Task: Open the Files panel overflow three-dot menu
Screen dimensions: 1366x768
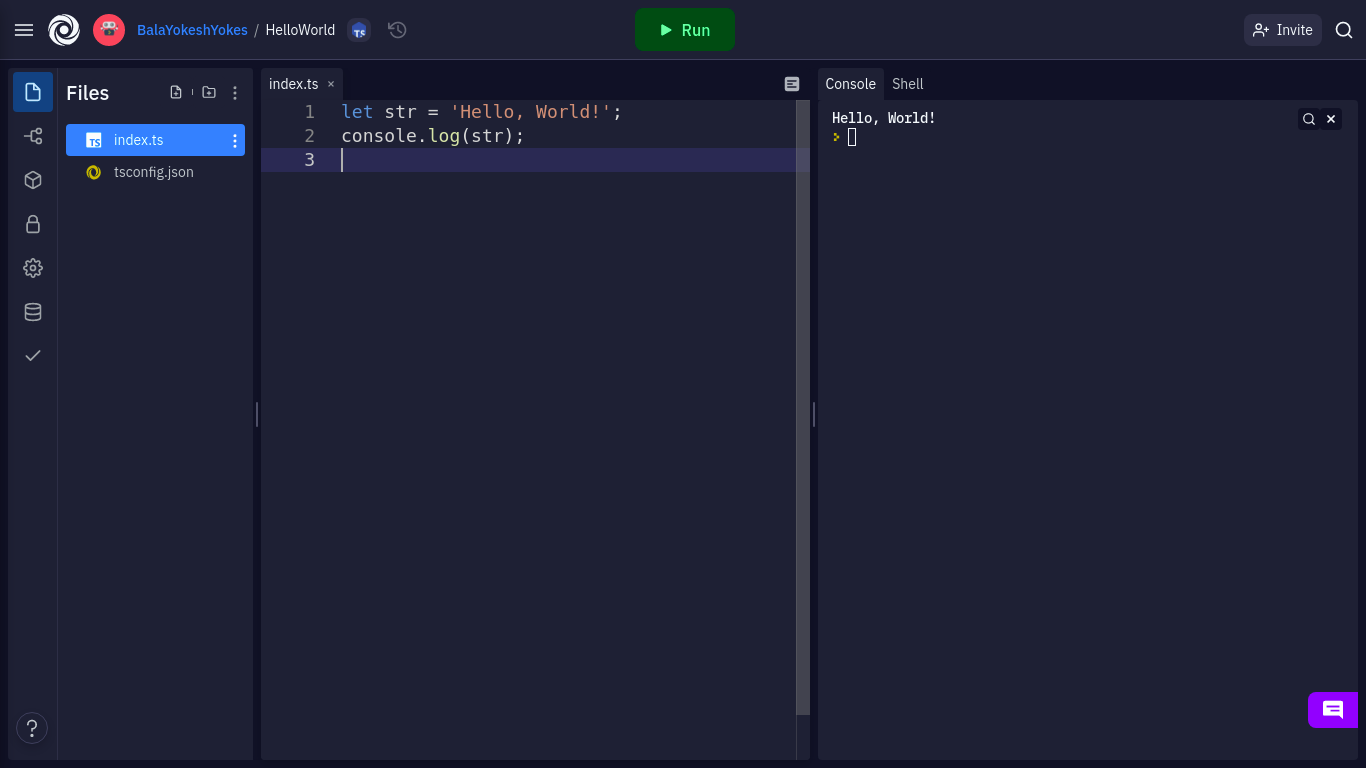Action: click(235, 92)
